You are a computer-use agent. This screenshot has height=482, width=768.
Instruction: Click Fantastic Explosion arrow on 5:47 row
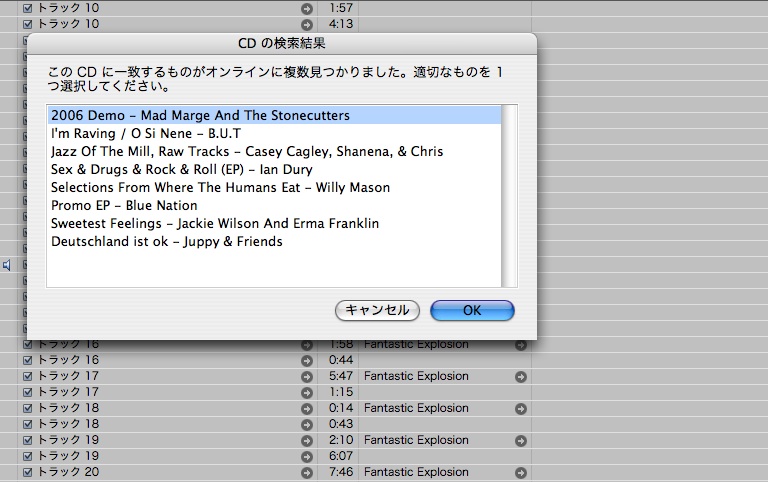(x=521, y=377)
